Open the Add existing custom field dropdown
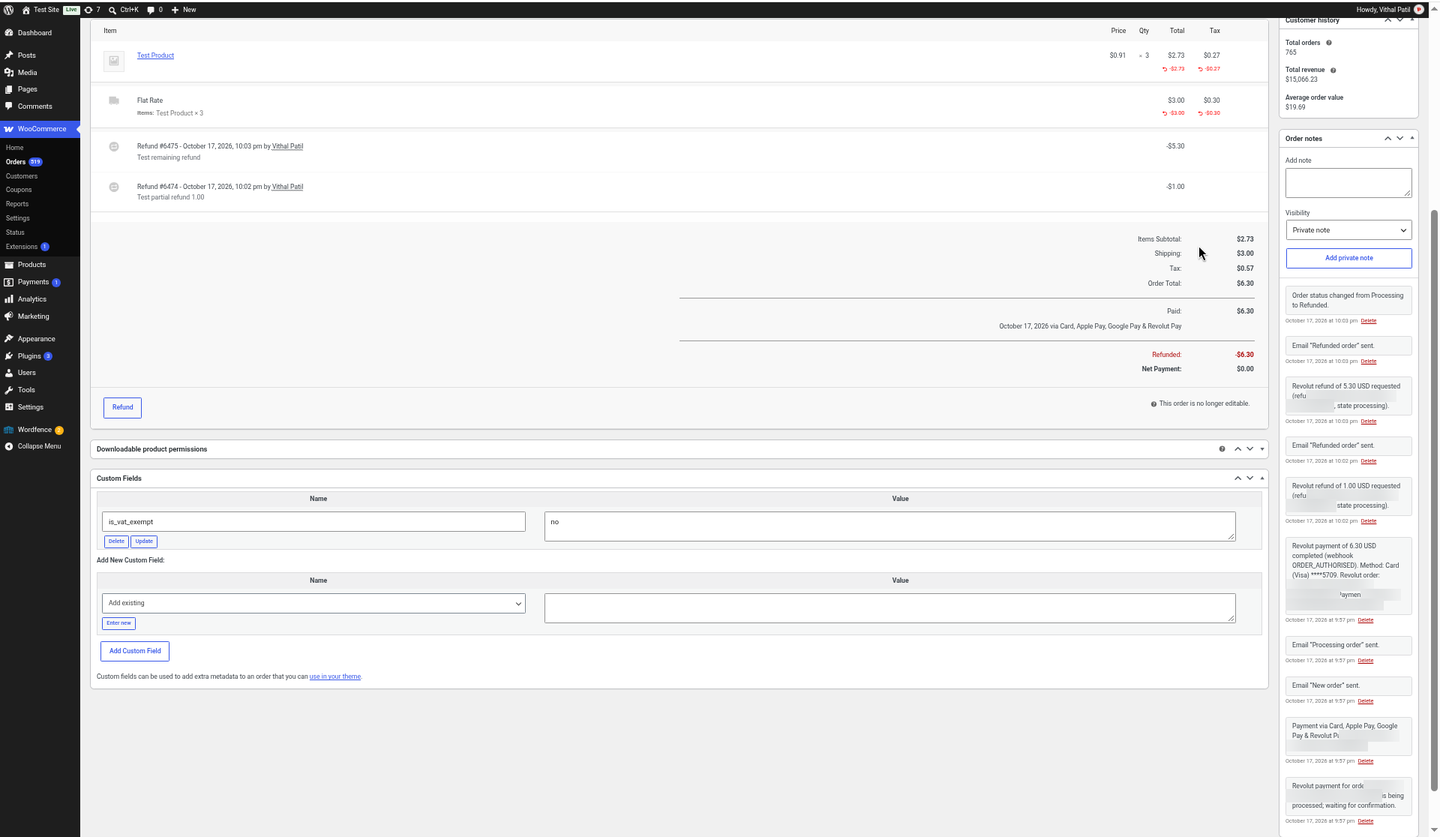This screenshot has width=1440, height=837. coord(313,603)
